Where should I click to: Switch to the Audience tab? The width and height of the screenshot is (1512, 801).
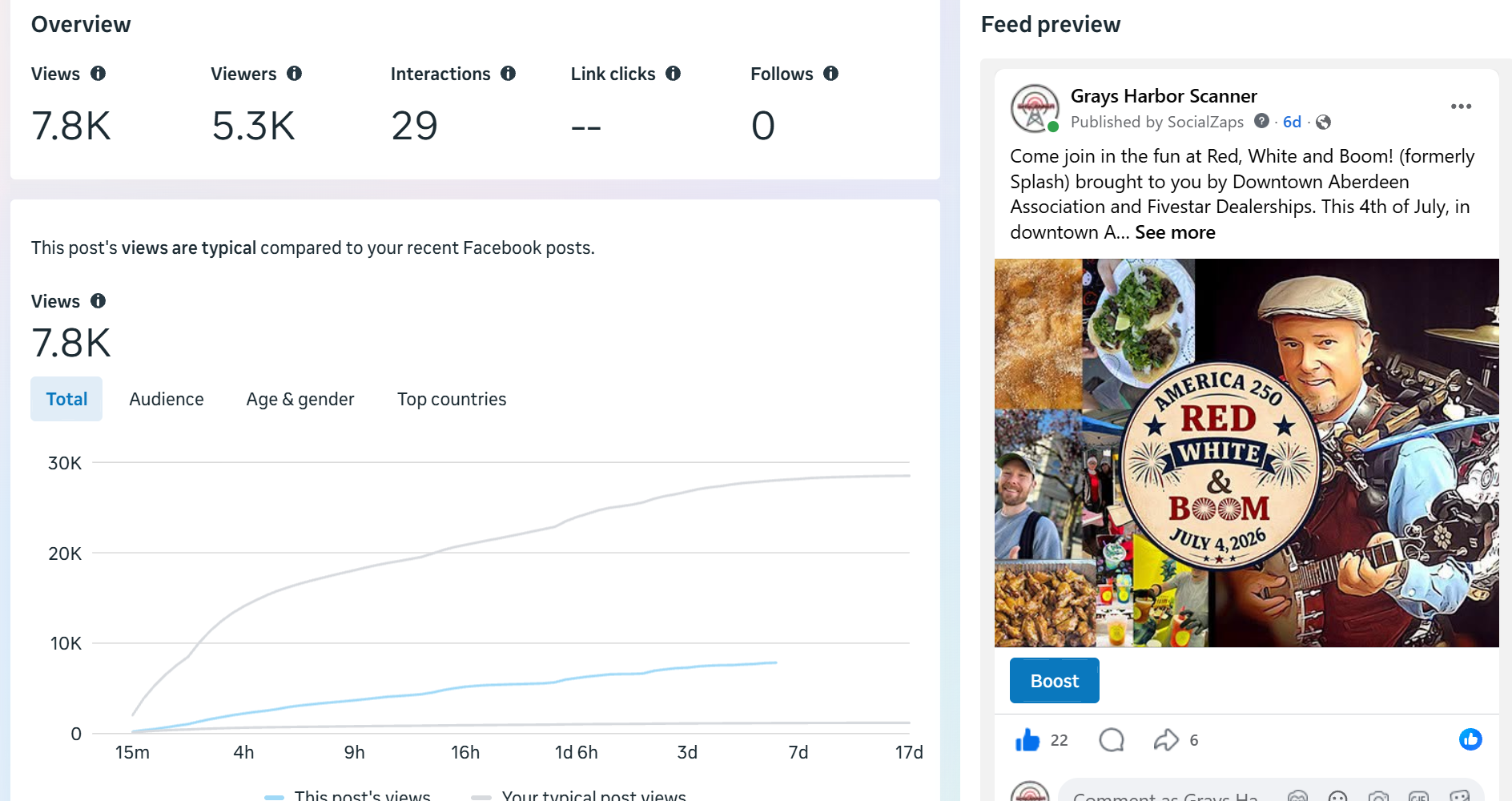coord(167,399)
